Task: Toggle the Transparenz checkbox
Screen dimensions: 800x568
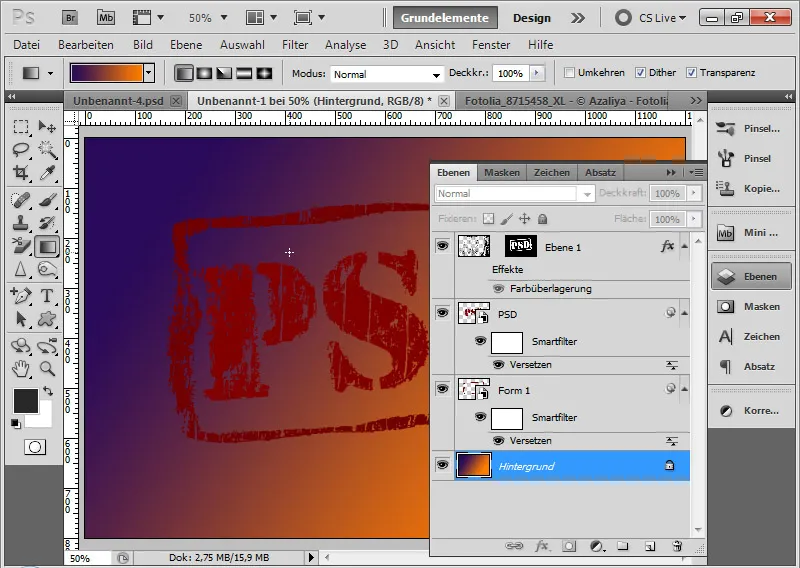Action: pyautogui.click(x=691, y=72)
